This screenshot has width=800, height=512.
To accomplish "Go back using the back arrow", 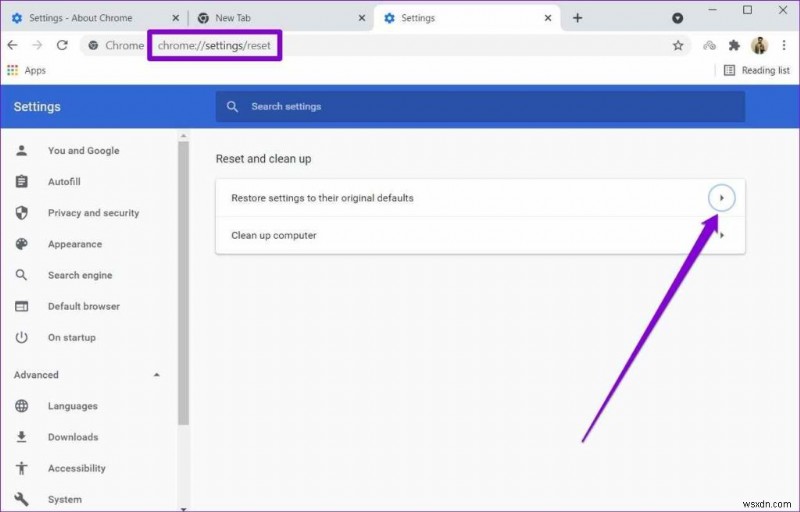I will pyautogui.click(x=12, y=45).
